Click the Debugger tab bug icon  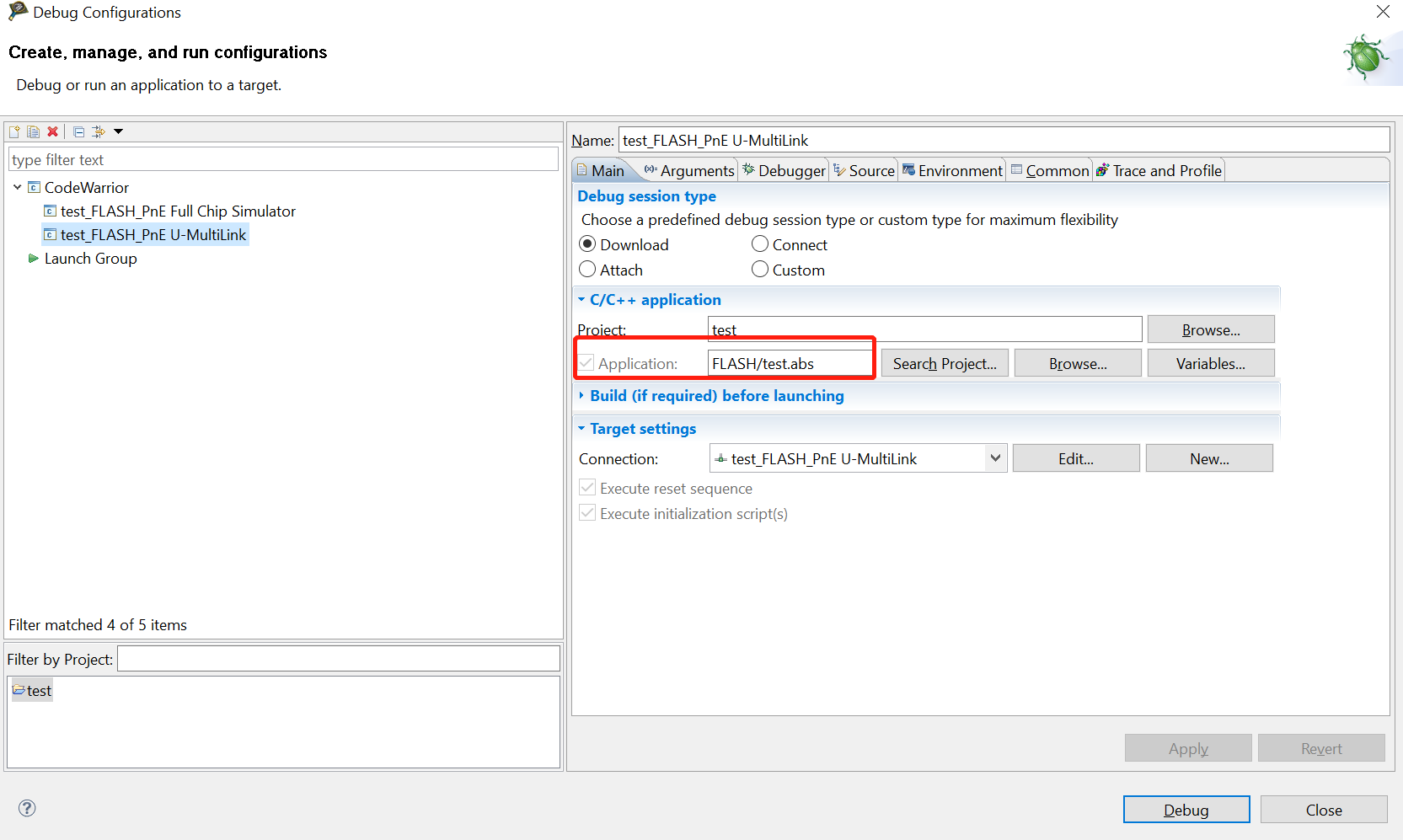(x=749, y=170)
